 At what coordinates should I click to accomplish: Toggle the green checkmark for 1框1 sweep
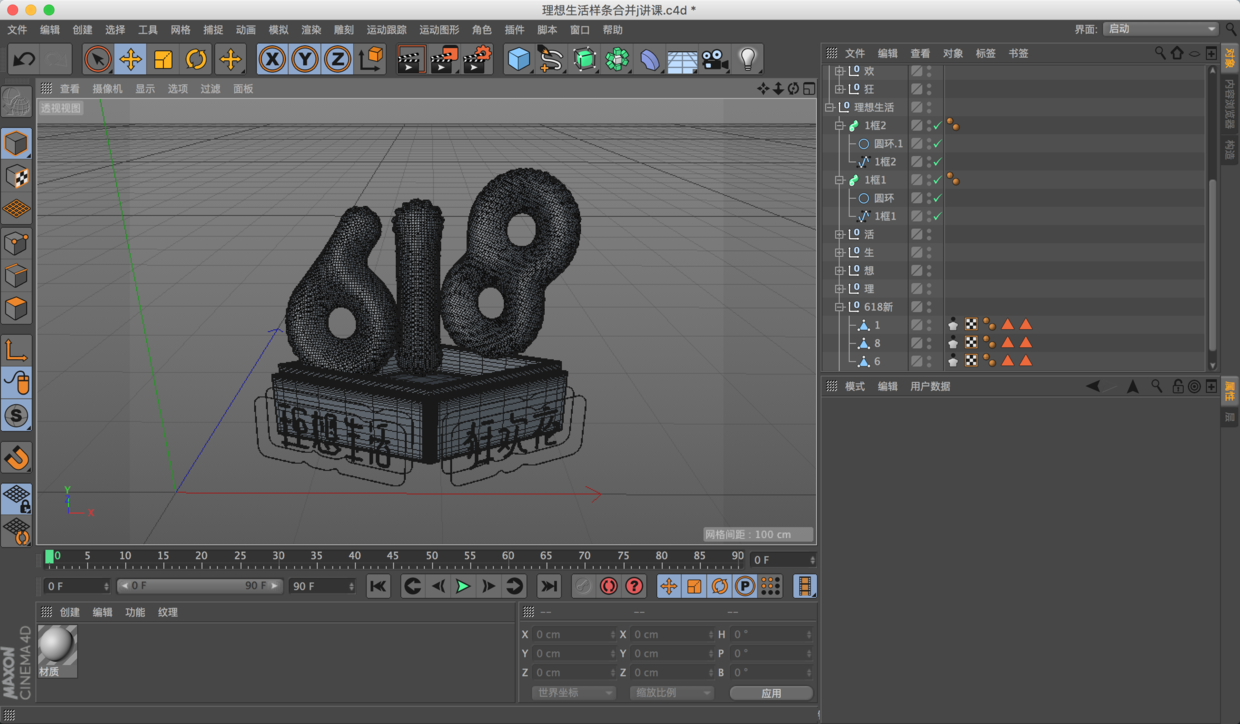(937, 180)
